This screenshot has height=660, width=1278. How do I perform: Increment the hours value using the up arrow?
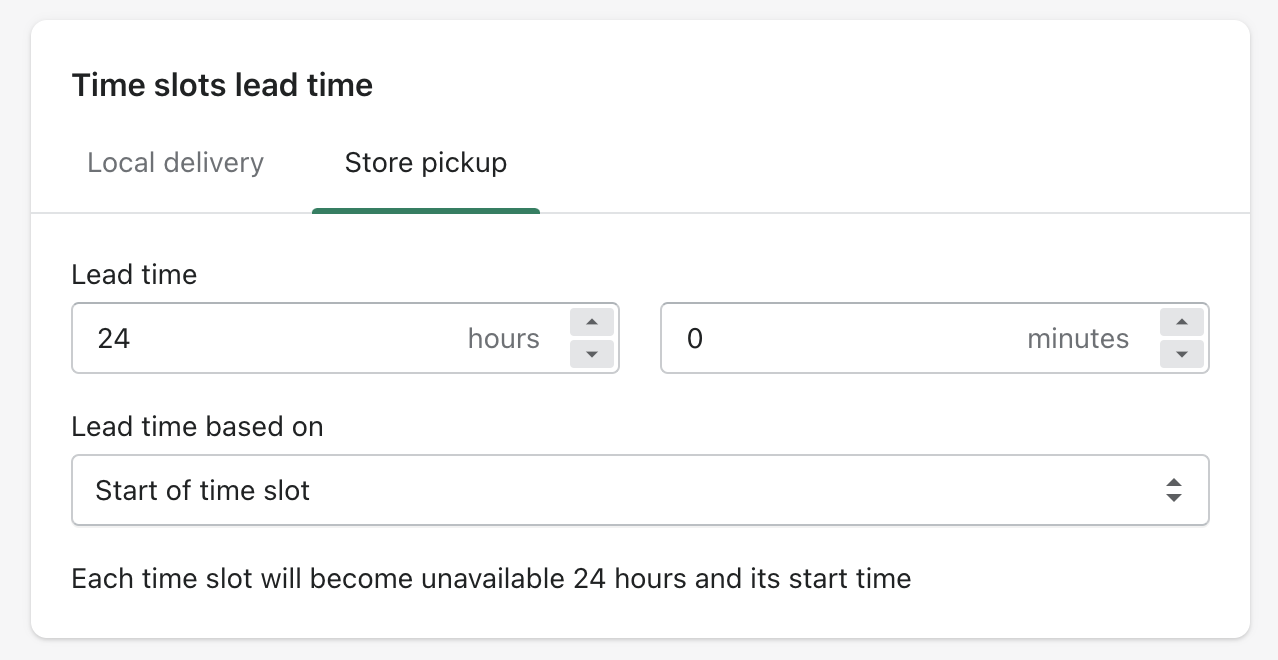pyautogui.click(x=591, y=322)
